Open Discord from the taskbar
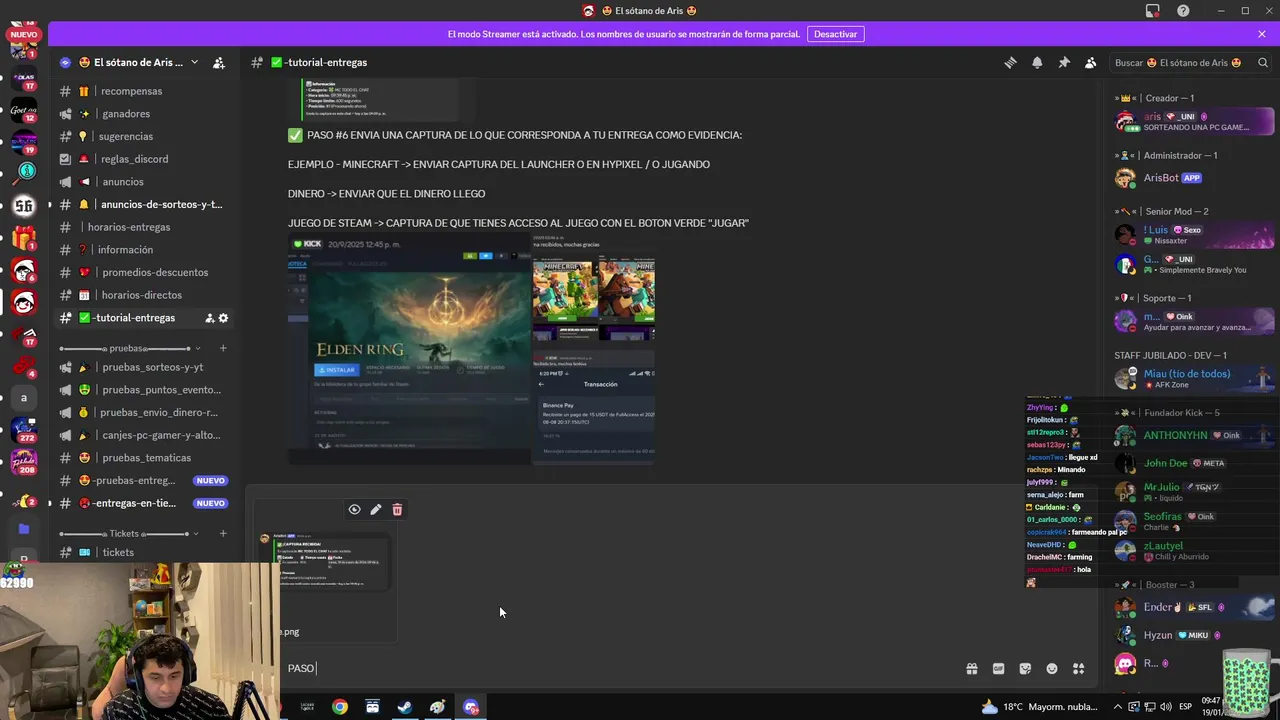Image resolution: width=1280 pixels, height=720 pixels. click(x=471, y=707)
